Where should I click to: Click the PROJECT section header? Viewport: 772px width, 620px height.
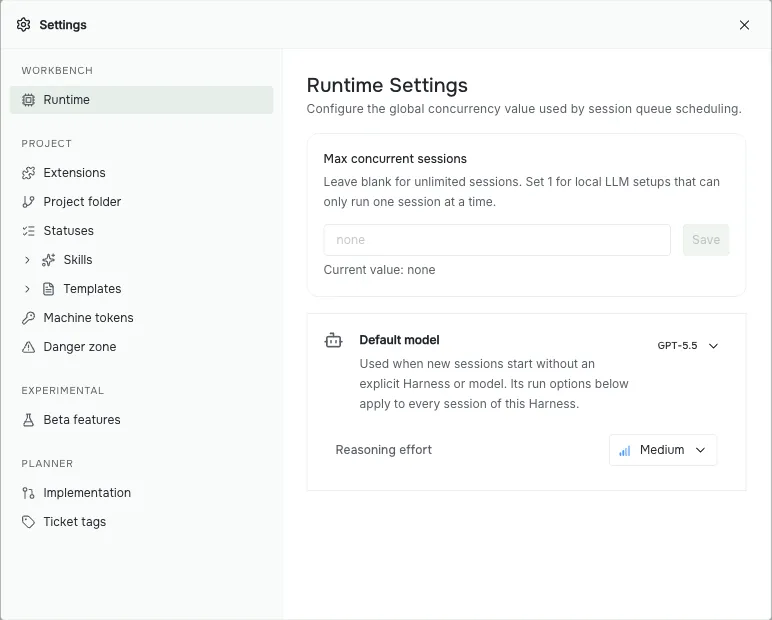click(x=46, y=143)
